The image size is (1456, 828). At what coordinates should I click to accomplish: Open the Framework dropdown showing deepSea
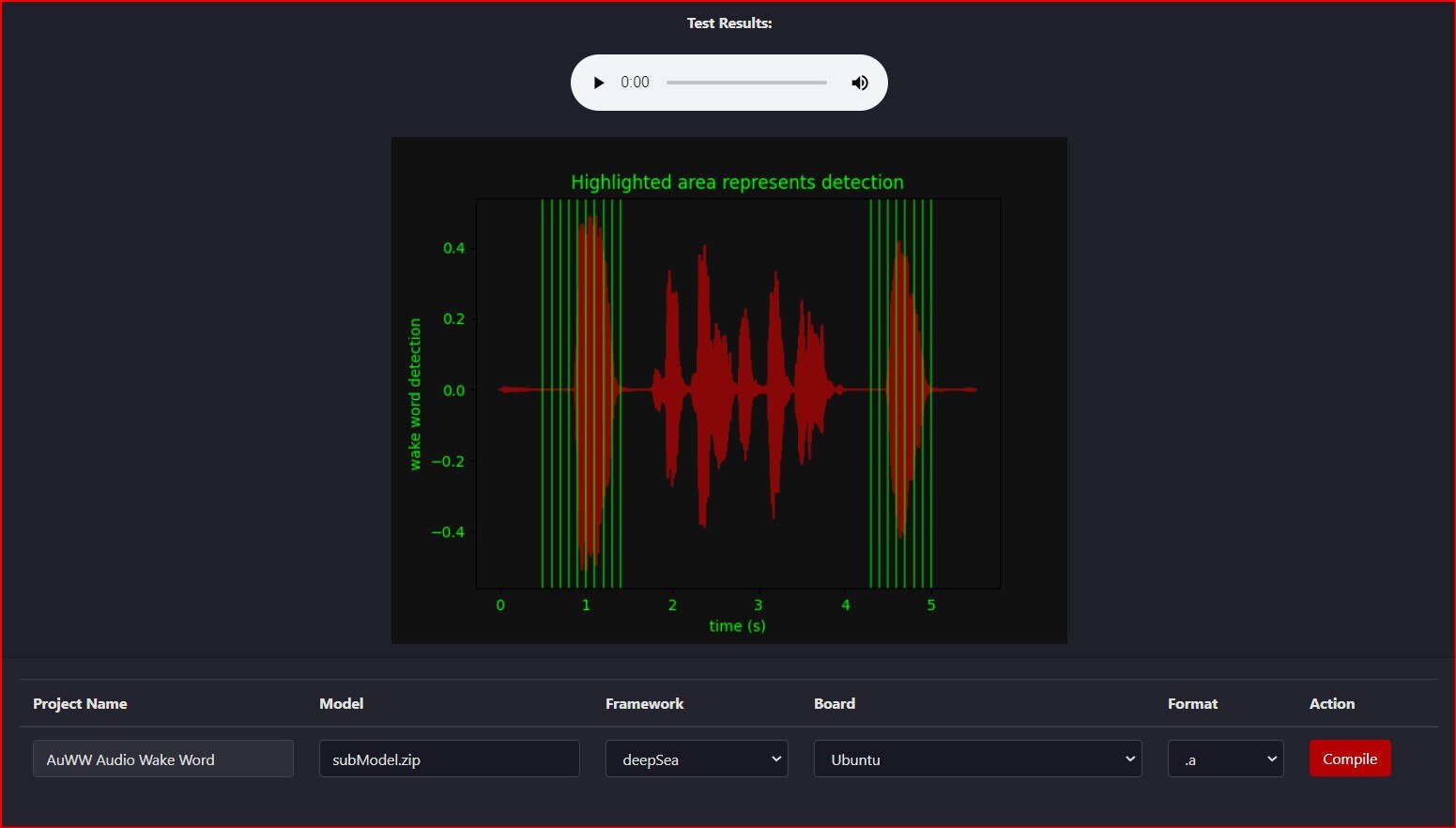pos(696,759)
